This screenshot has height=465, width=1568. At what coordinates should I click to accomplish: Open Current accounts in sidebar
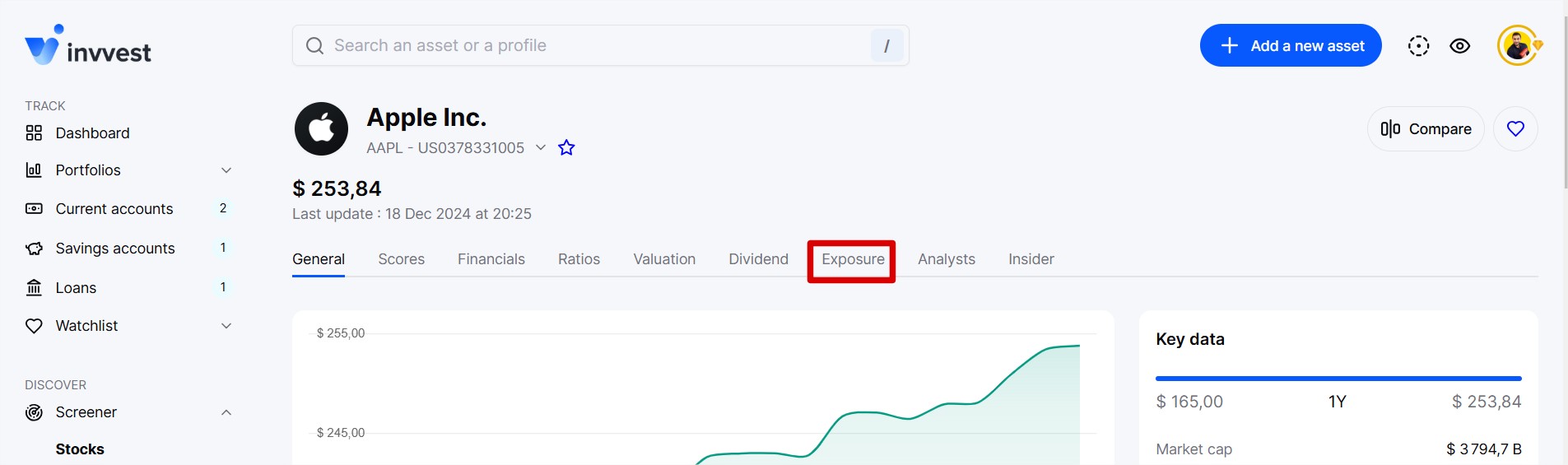click(x=114, y=209)
